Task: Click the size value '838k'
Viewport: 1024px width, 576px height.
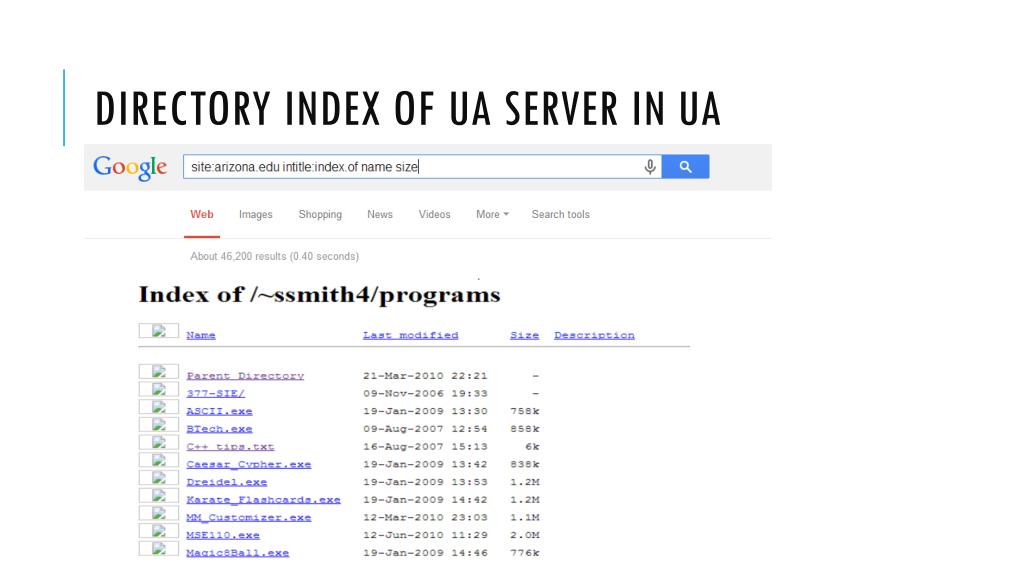Action: 524,464
